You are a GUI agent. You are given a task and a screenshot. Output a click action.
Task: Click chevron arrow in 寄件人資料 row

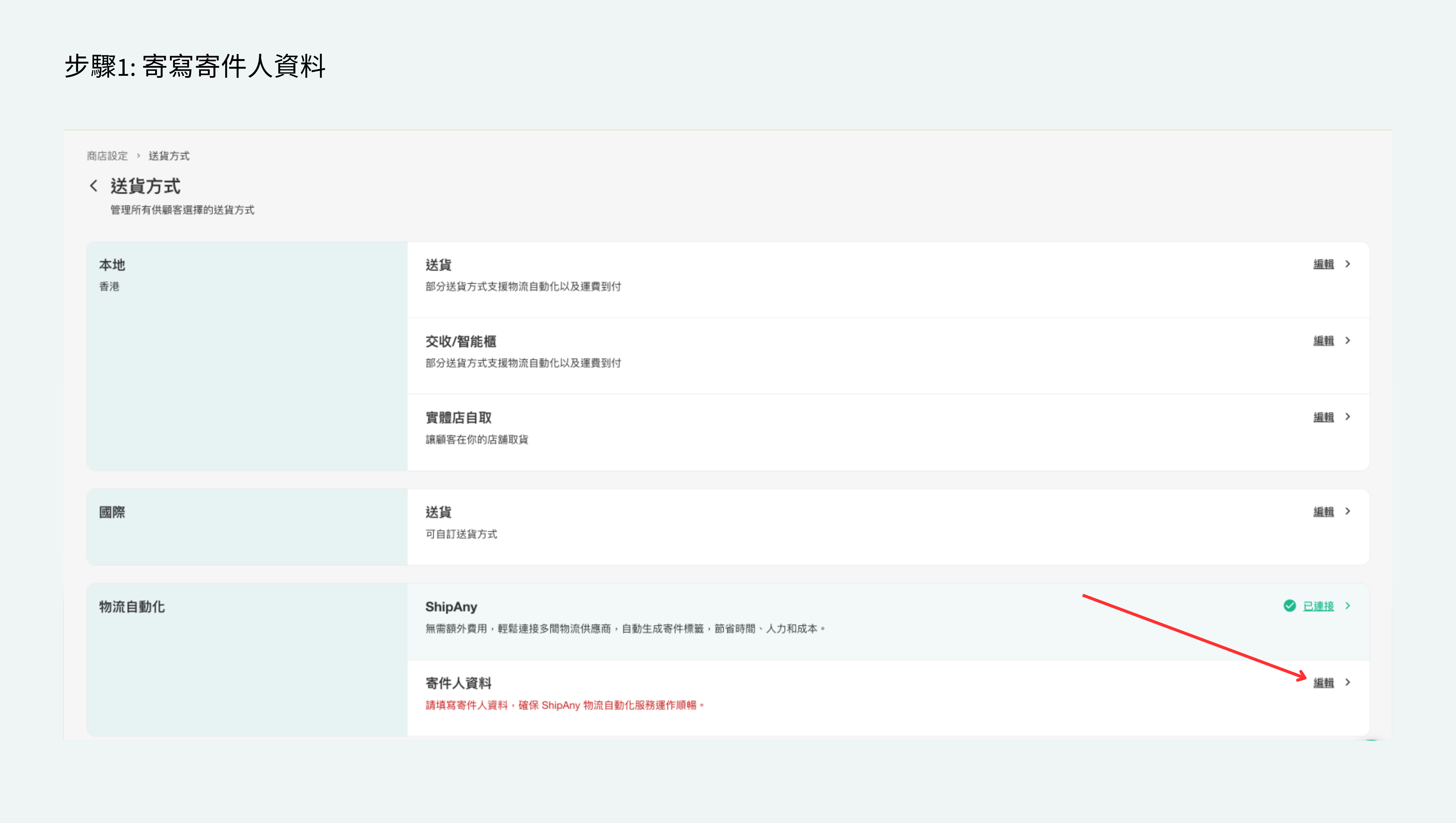point(1348,682)
